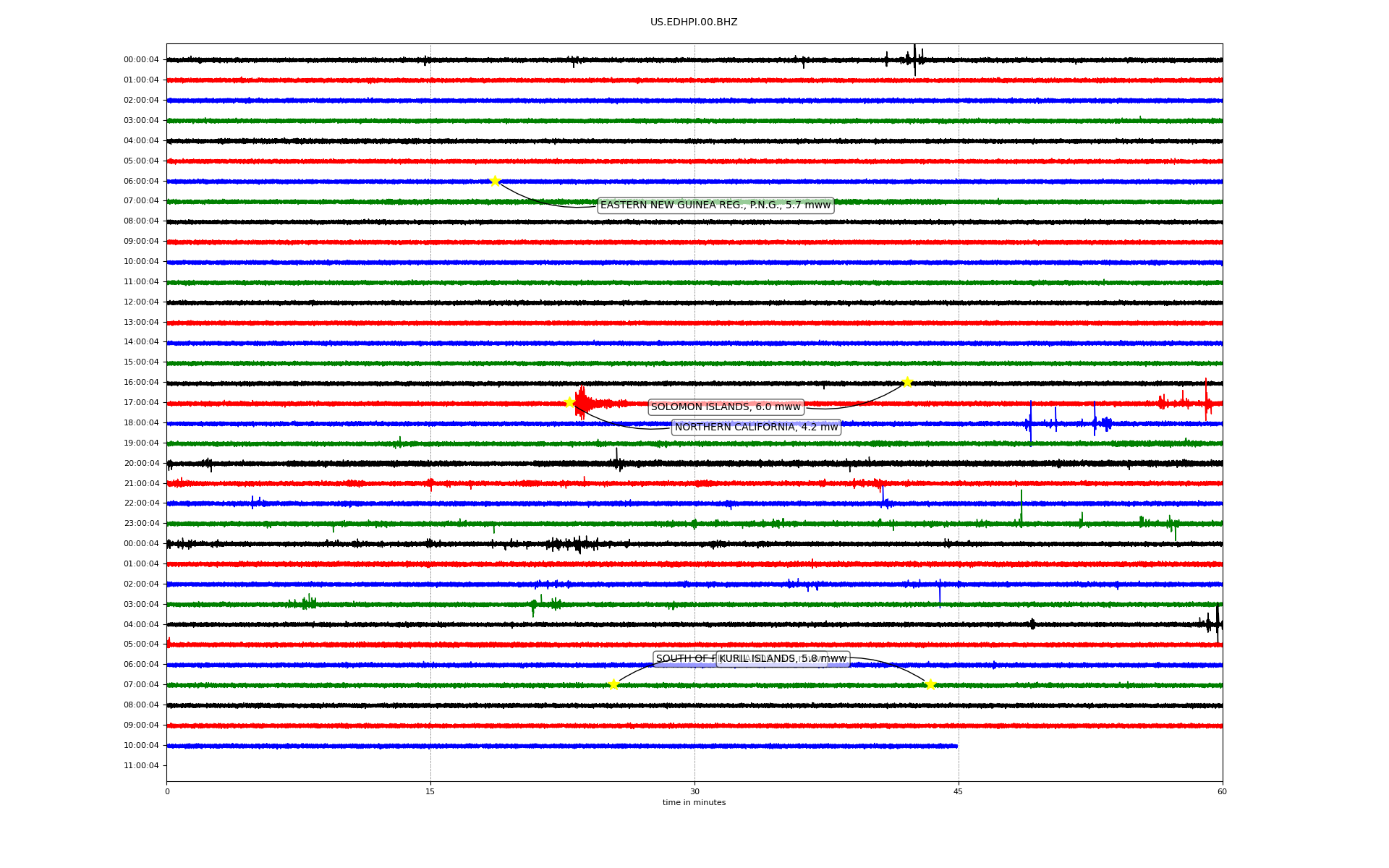Click the left yellow star on the bottom green trace

pyautogui.click(x=613, y=684)
